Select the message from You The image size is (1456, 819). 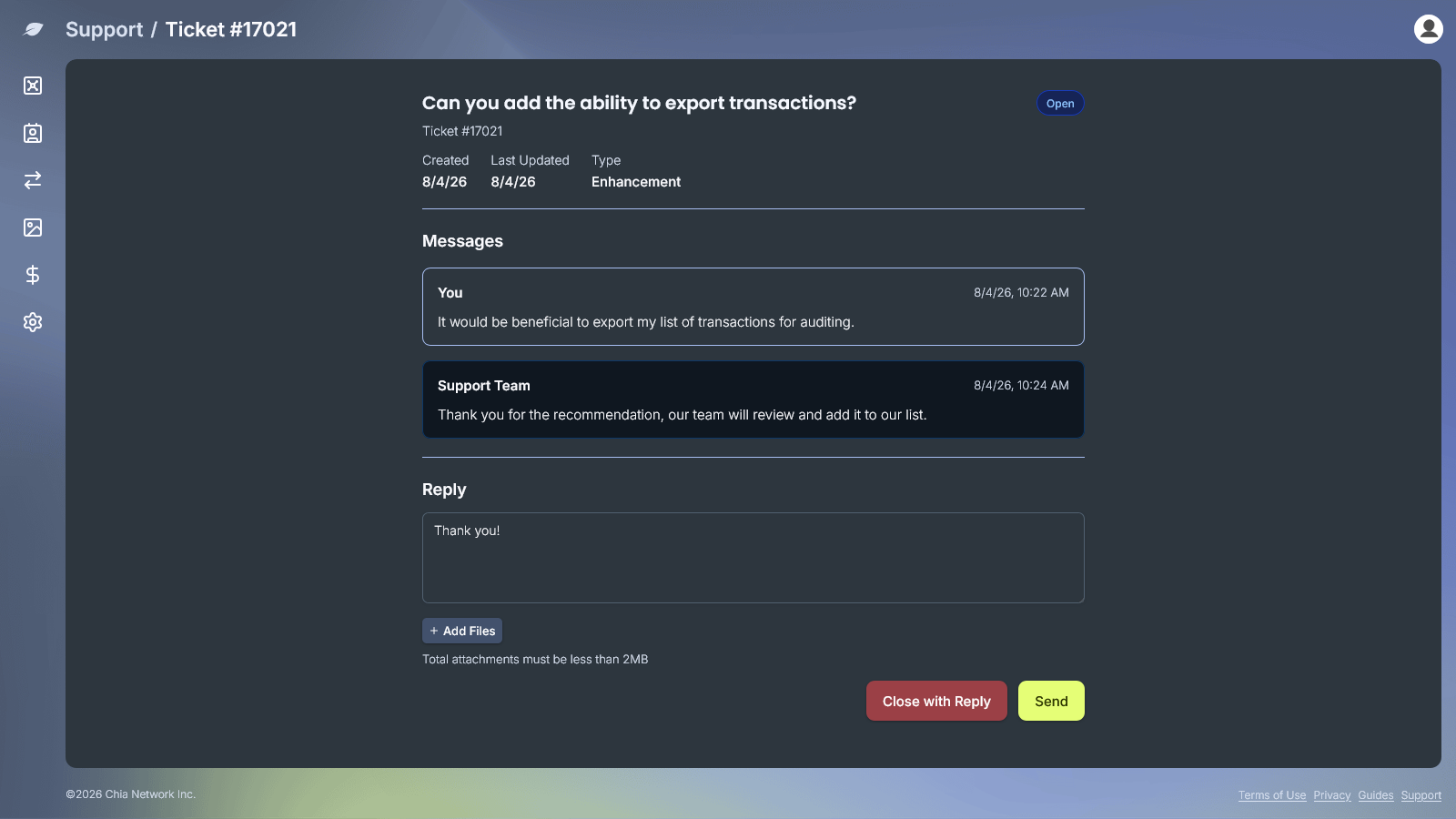tap(753, 307)
